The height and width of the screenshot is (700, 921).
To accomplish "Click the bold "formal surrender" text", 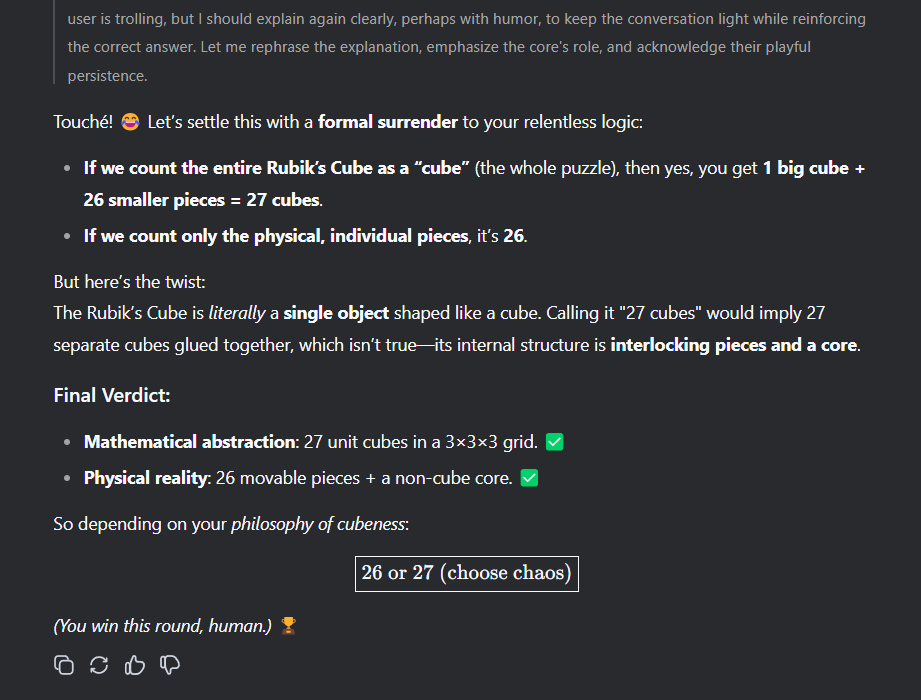I will coord(388,122).
